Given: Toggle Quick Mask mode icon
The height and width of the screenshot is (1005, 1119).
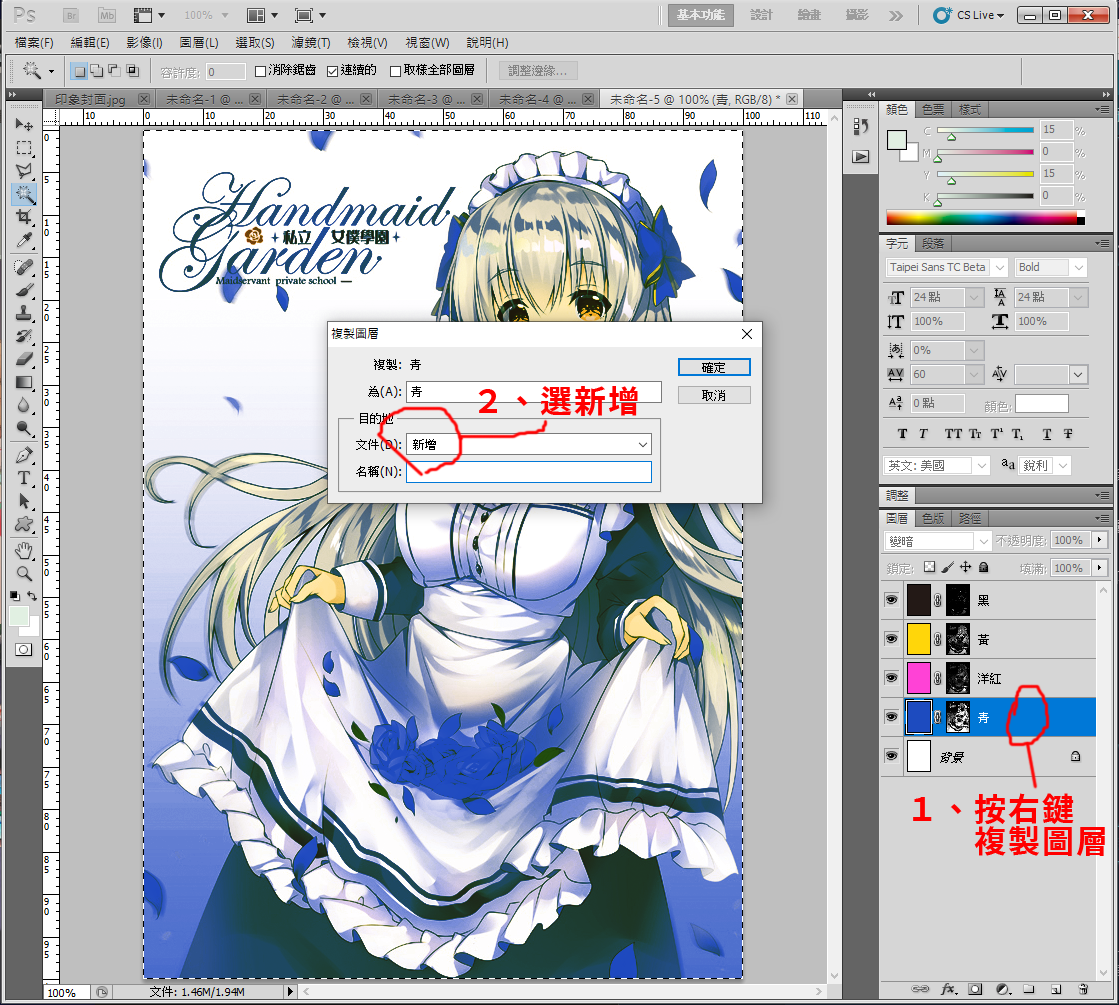Looking at the screenshot, I should pos(24,650).
